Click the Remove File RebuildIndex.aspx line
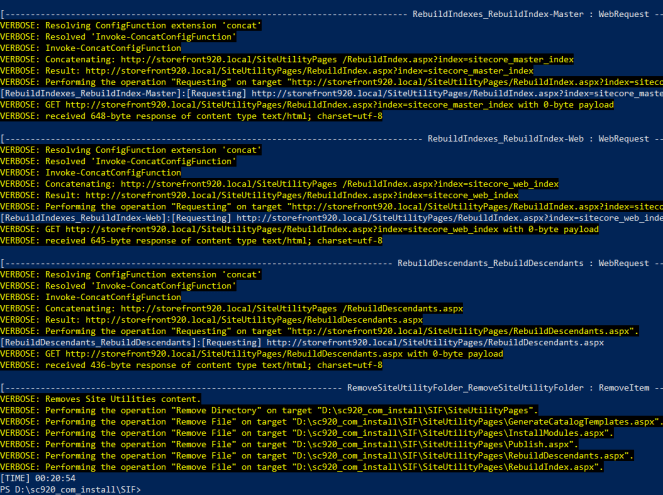The height and width of the screenshot is (495, 663). coord(302,466)
